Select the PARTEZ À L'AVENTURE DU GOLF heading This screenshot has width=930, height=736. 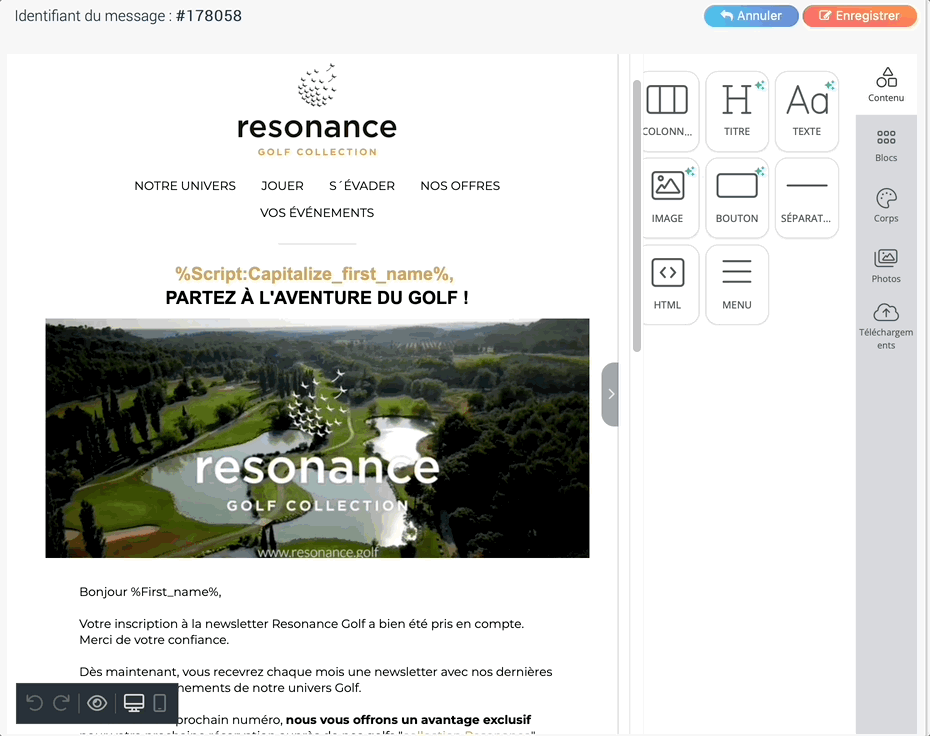tap(317, 298)
